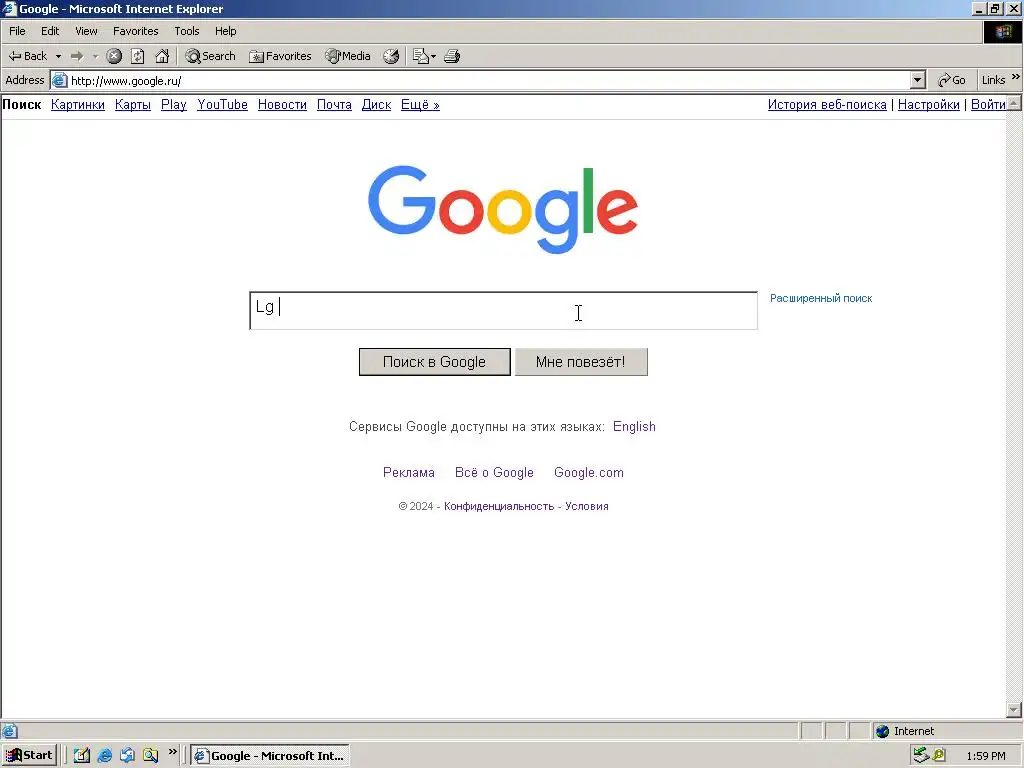Click the folder search icon in Quick Launch
The width and height of the screenshot is (1024, 768).
pos(151,756)
